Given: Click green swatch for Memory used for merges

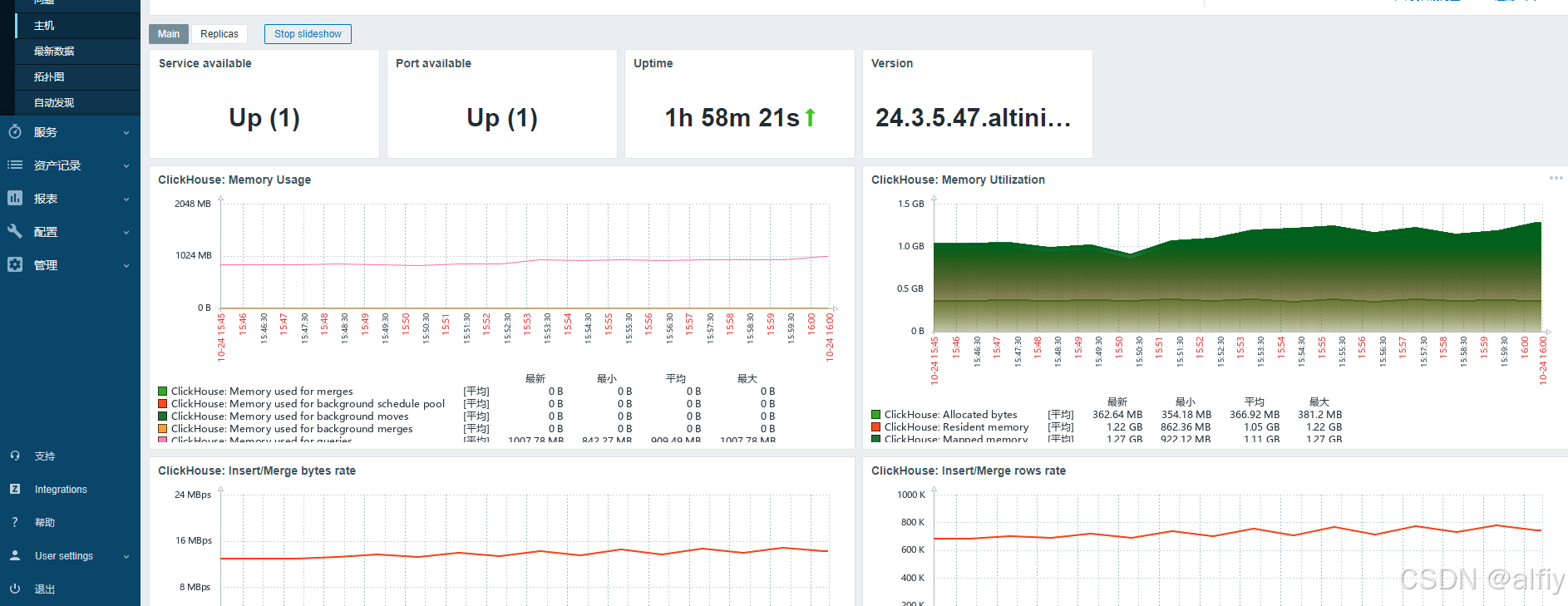Looking at the screenshot, I should pyautogui.click(x=163, y=392).
